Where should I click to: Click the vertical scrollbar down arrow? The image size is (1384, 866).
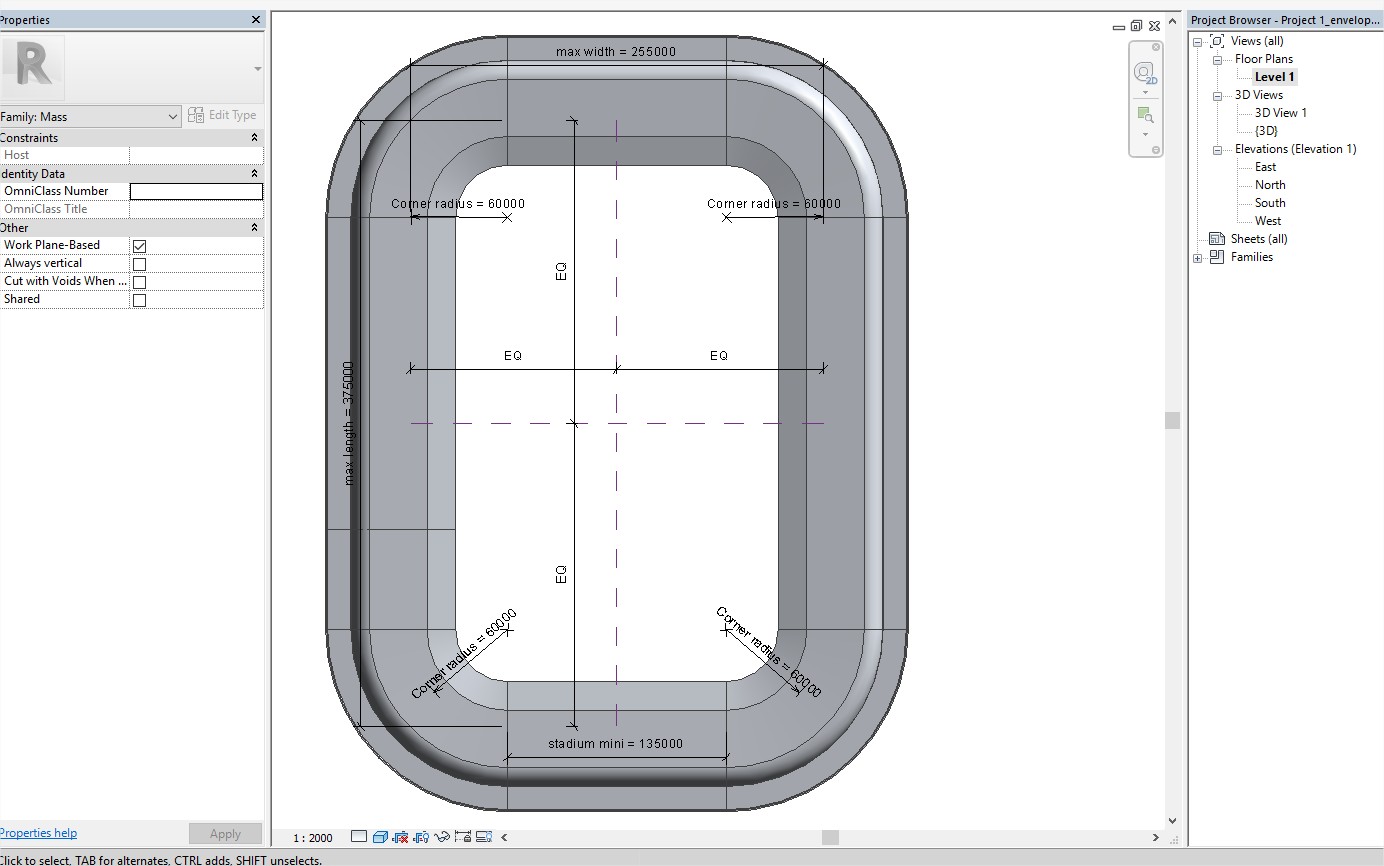(1172, 821)
